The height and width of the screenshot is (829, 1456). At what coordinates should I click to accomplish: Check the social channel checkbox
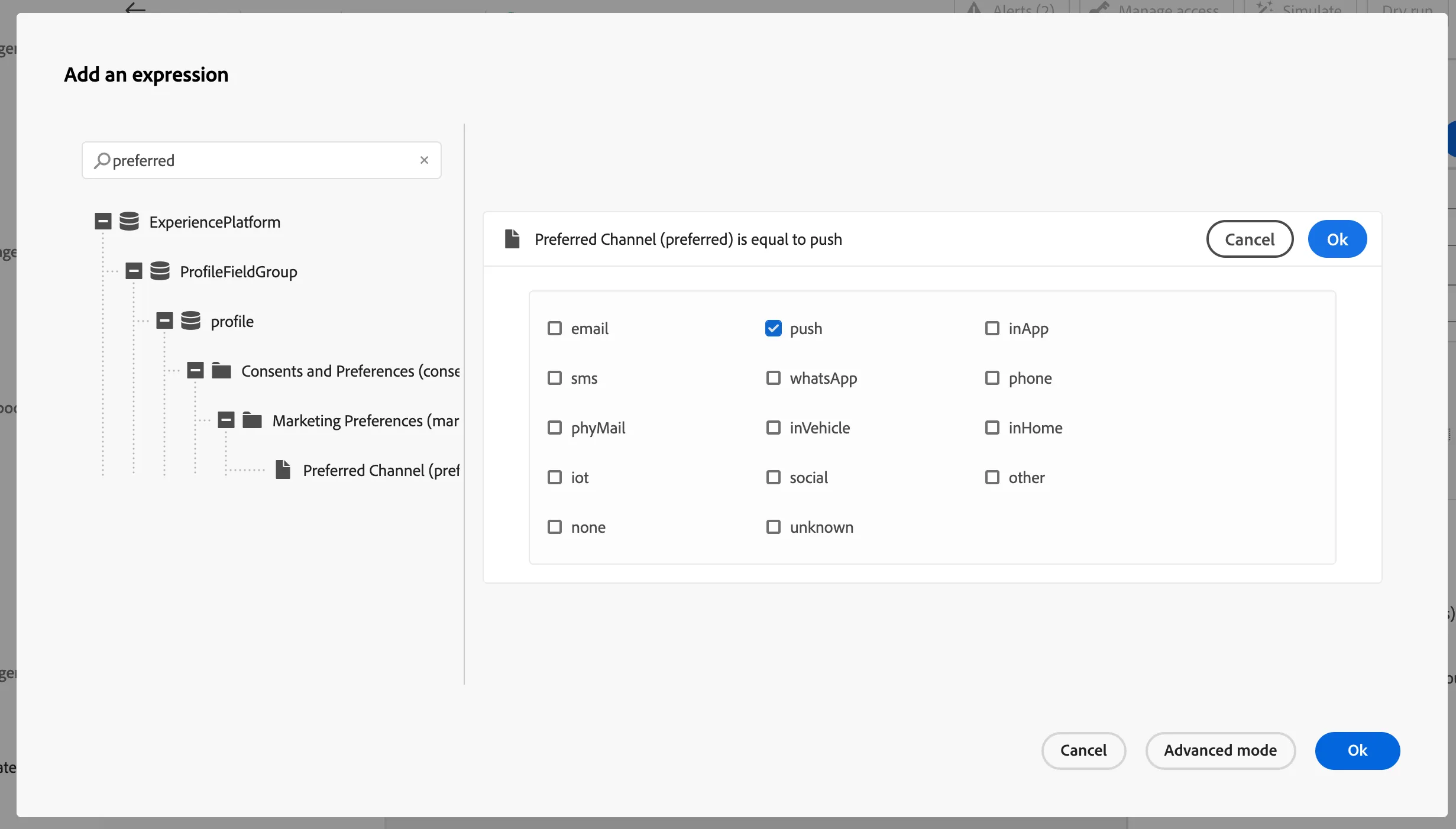(x=774, y=477)
